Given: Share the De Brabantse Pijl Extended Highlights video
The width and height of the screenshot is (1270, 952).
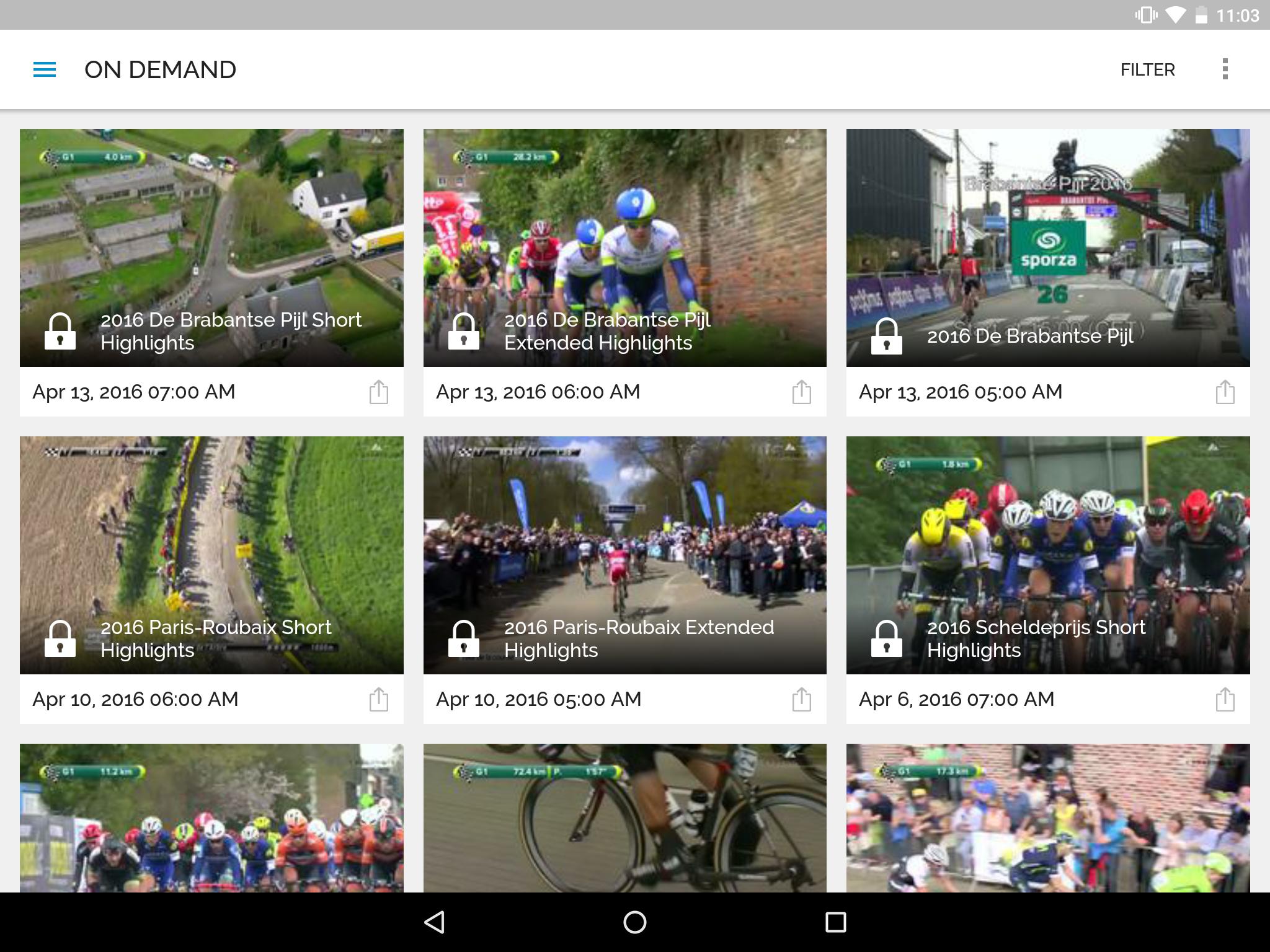Looking at the screenshot, I should point(801,392).
